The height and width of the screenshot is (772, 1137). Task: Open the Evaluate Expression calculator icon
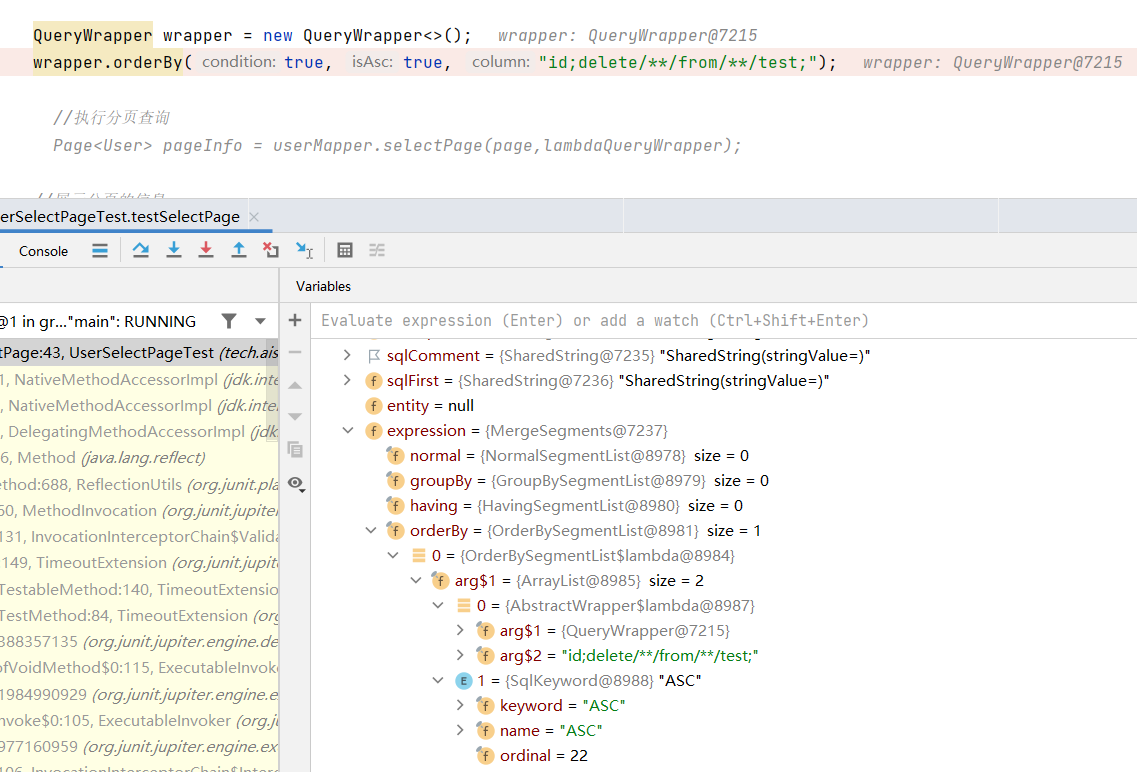tap(345, 250)
